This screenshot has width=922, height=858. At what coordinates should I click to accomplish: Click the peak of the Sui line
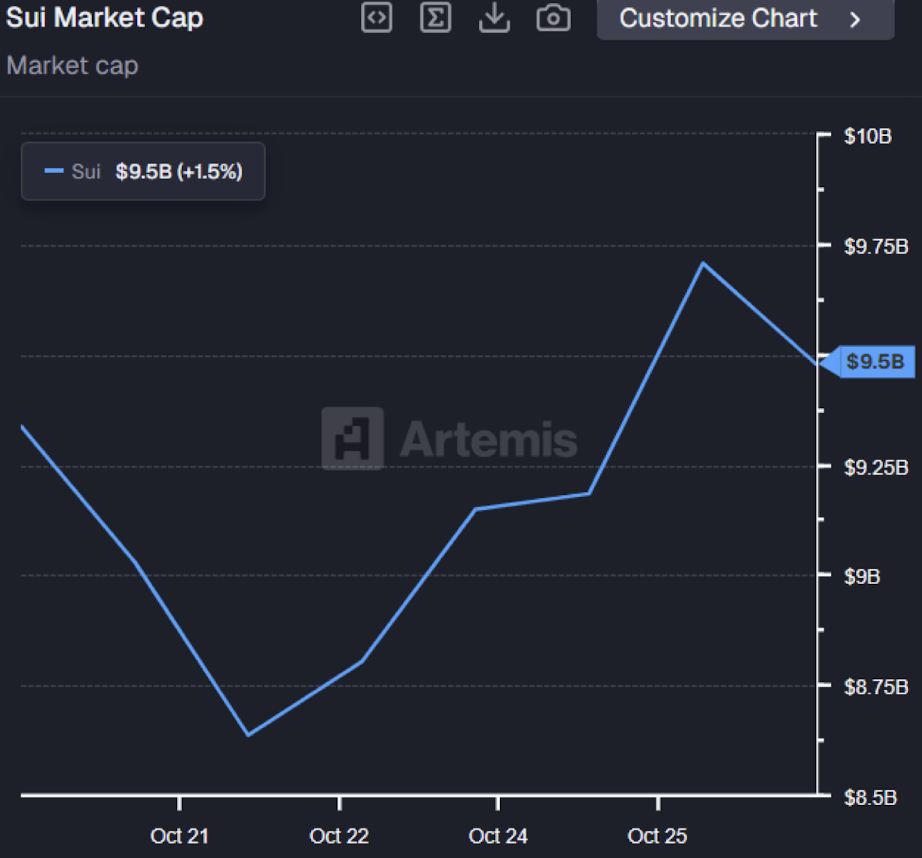(x=703, y=263)
